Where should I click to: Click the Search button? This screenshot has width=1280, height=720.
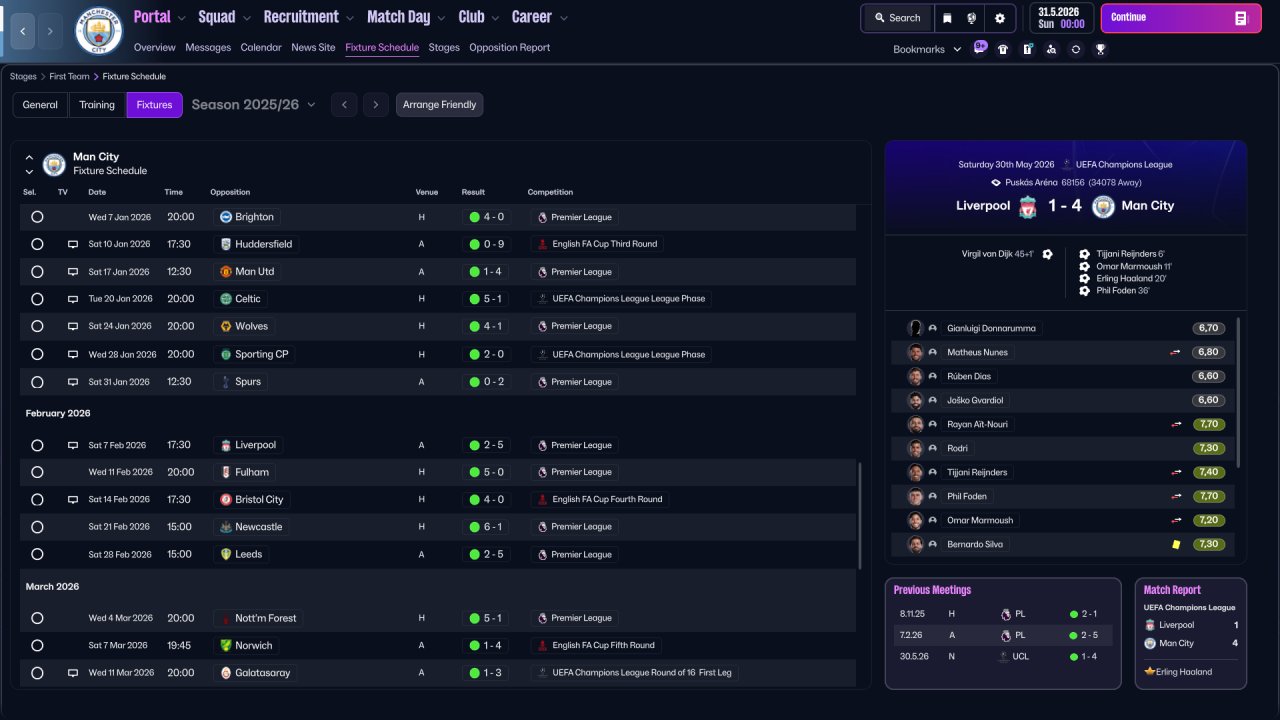click(897, 18)
